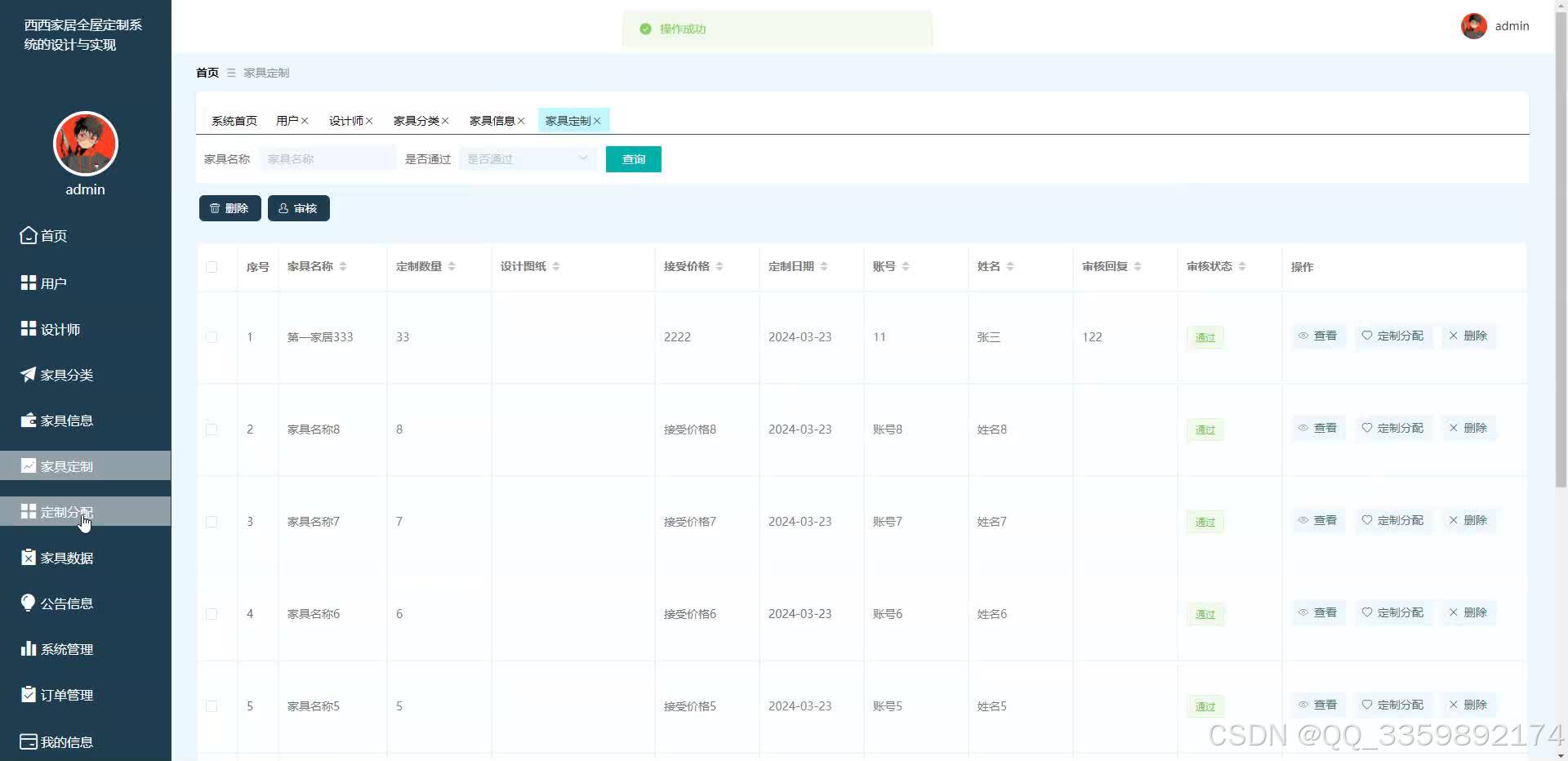This screenshot has height=761, width=1568.
Task: Sort by 账号 column arrows
Action: (x=906, y=266)
